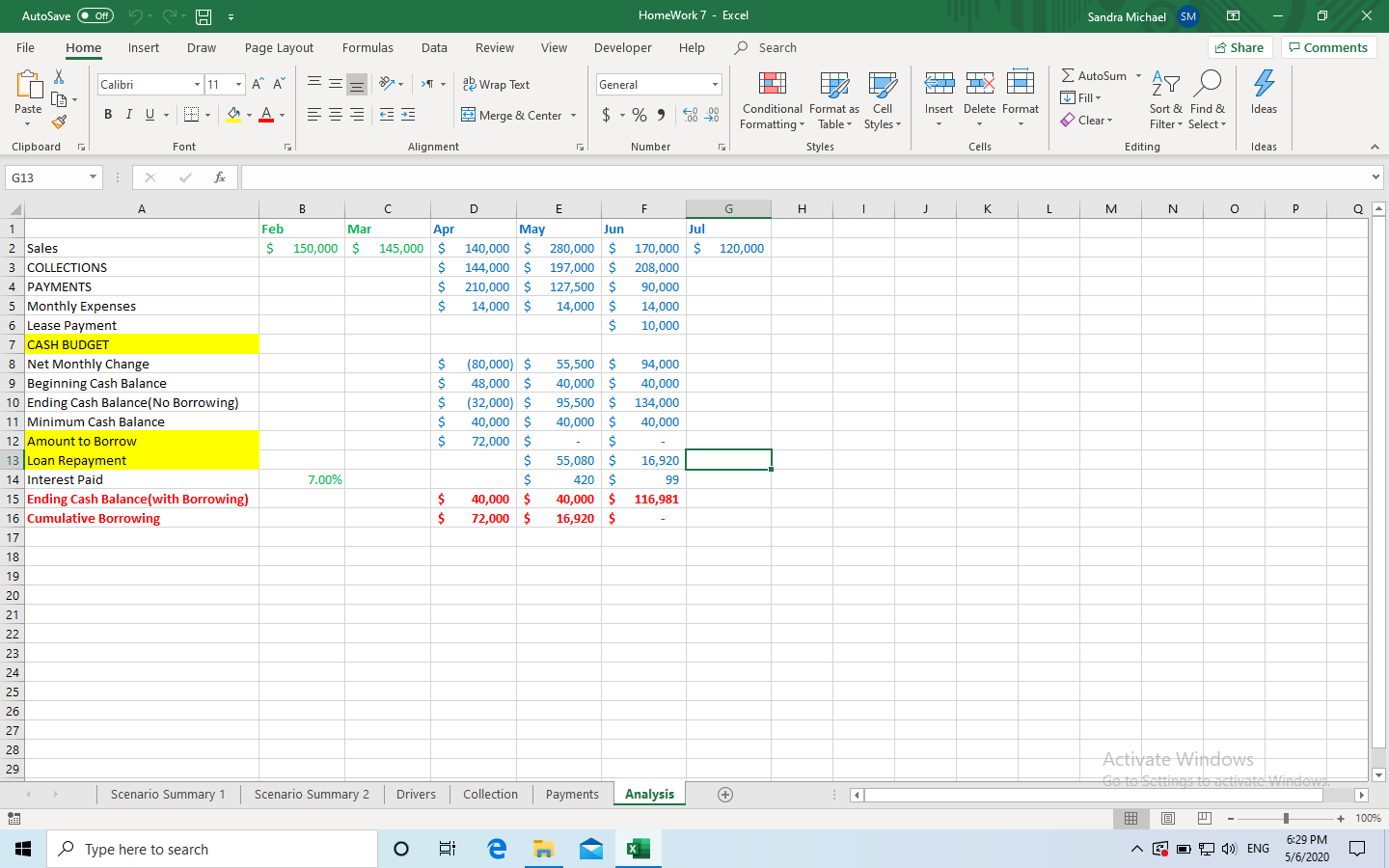Apply the yellow fill color

point(233,115)
